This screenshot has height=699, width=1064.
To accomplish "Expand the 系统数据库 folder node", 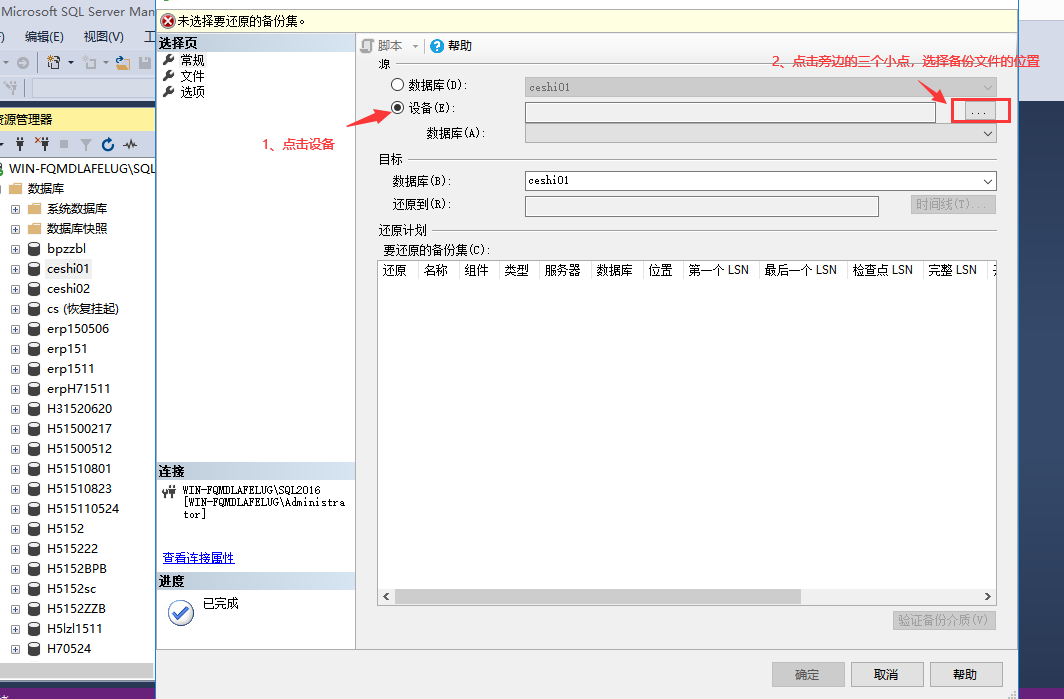I will coord(15,209).
